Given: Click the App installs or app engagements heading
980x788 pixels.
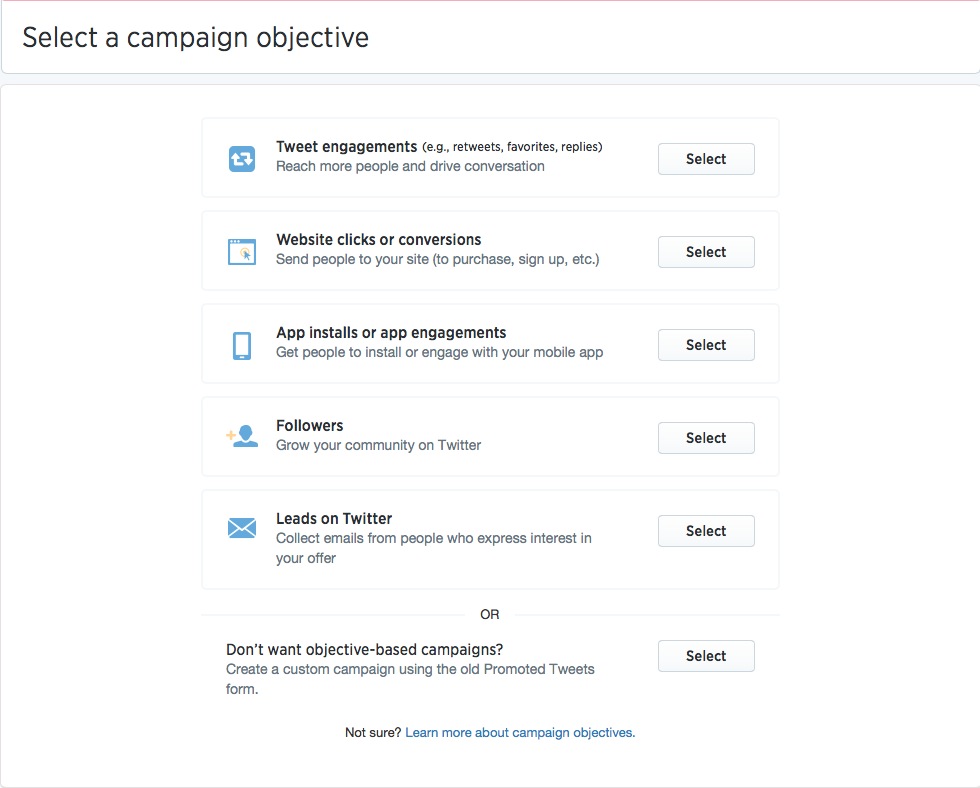Looking at the screenshot, I should tap(391, 332).
